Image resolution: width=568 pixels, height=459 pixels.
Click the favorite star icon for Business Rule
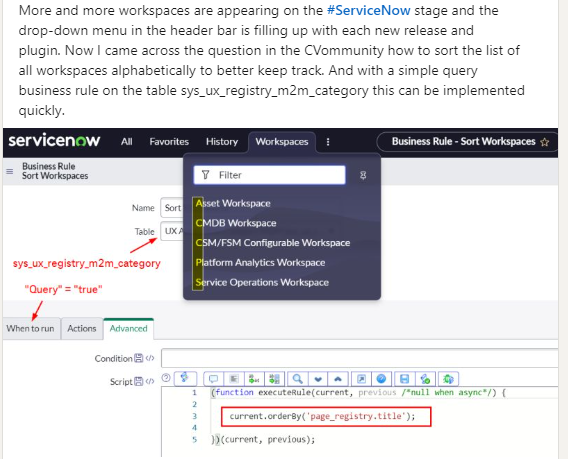[x=544, y=142]
